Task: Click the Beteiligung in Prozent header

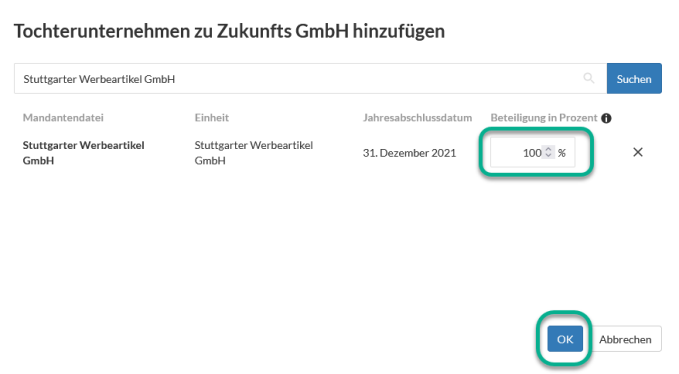Action: [544, 118]
